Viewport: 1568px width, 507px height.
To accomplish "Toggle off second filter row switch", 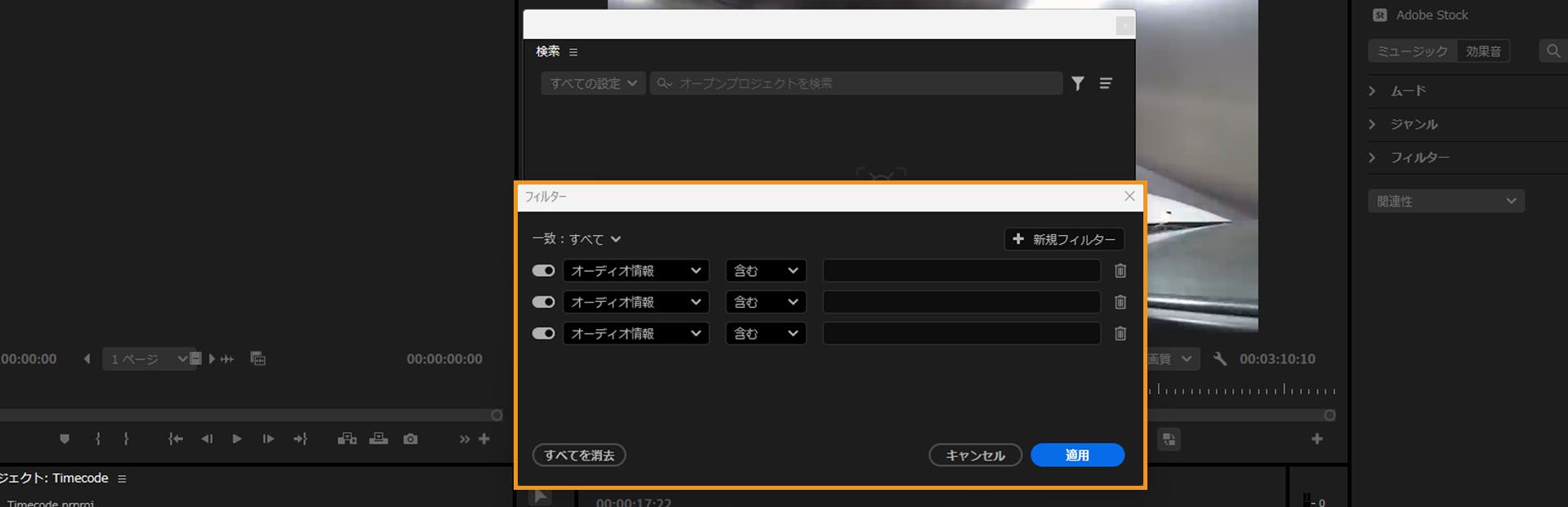I will tap(543, 302).
